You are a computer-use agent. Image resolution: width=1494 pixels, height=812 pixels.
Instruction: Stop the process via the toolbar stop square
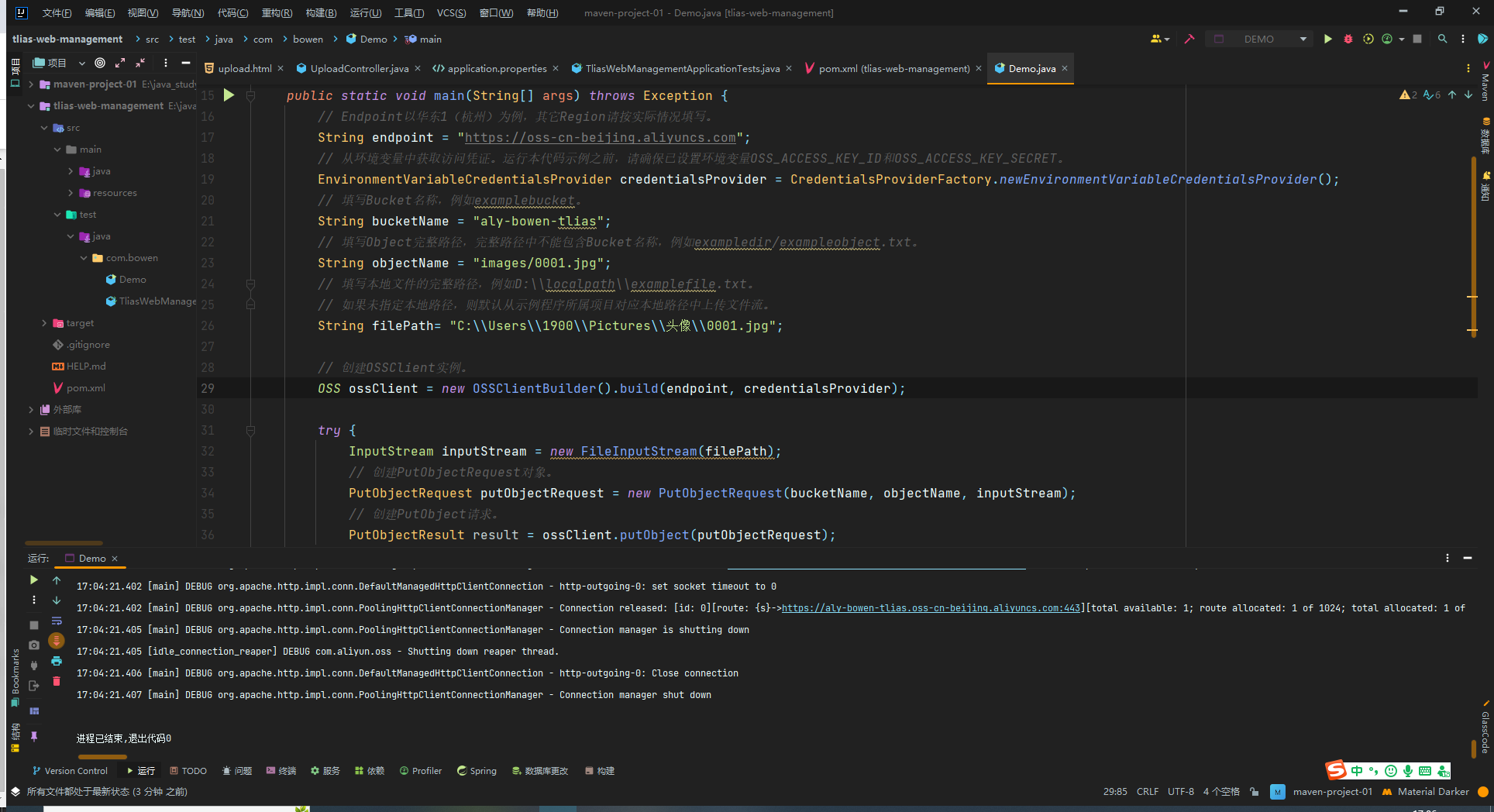tap(1417, 39)
